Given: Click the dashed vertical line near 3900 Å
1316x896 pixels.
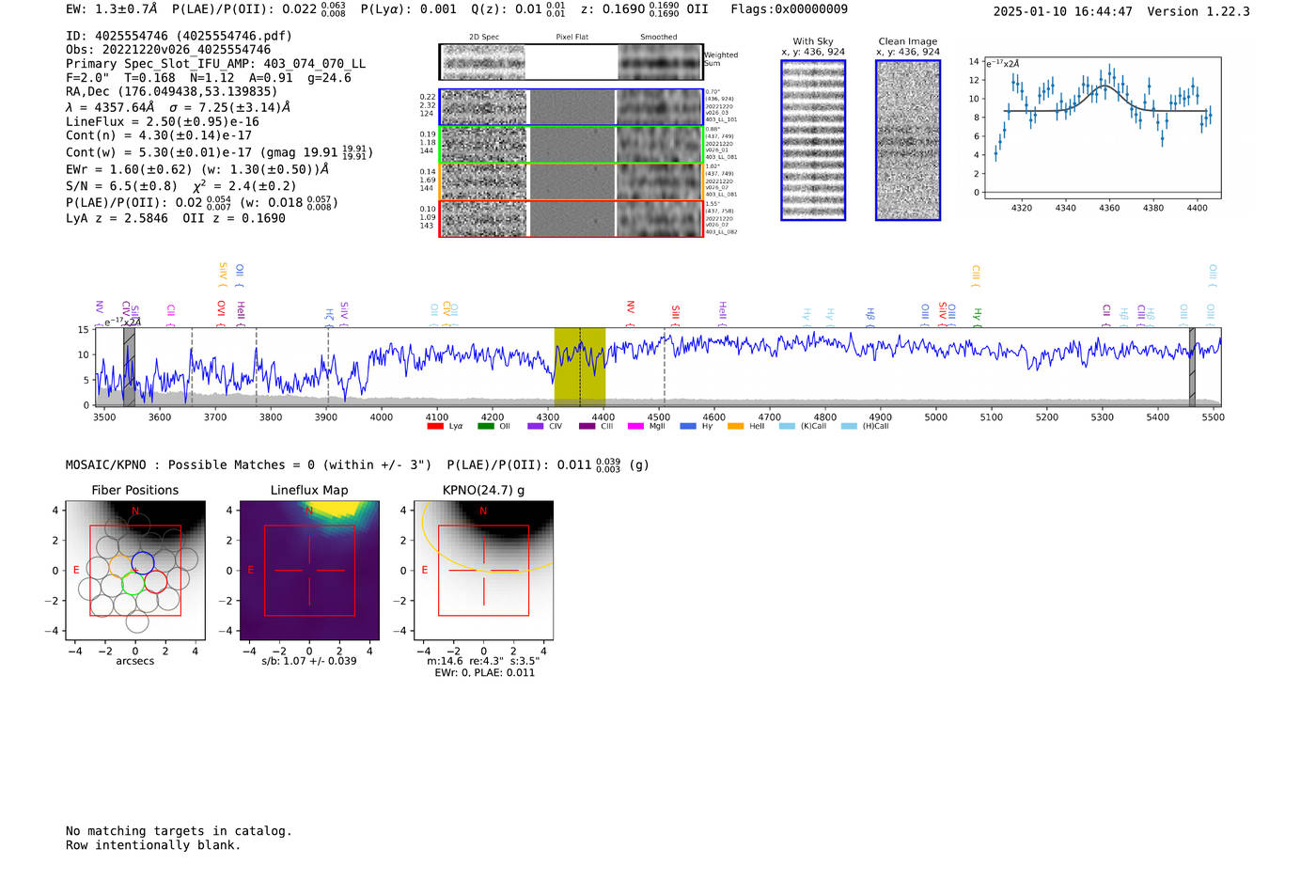Looking at the screenshot, I should pos(328,367).
